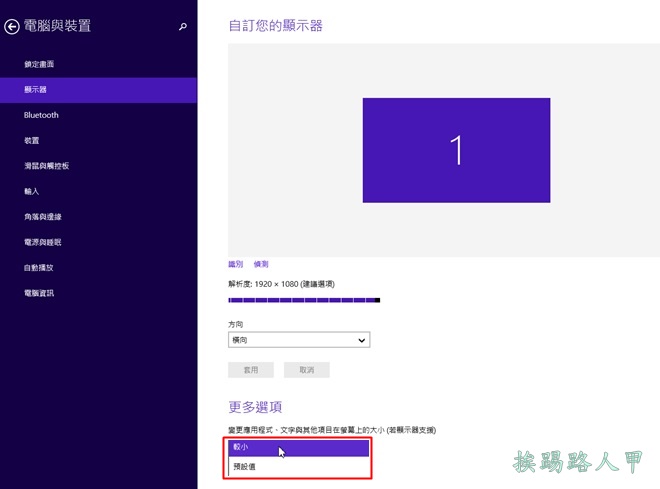The image size is (660, 489).
Task: Click the 偵測 link
Action: pyautogui.click(x=261, y=264)
